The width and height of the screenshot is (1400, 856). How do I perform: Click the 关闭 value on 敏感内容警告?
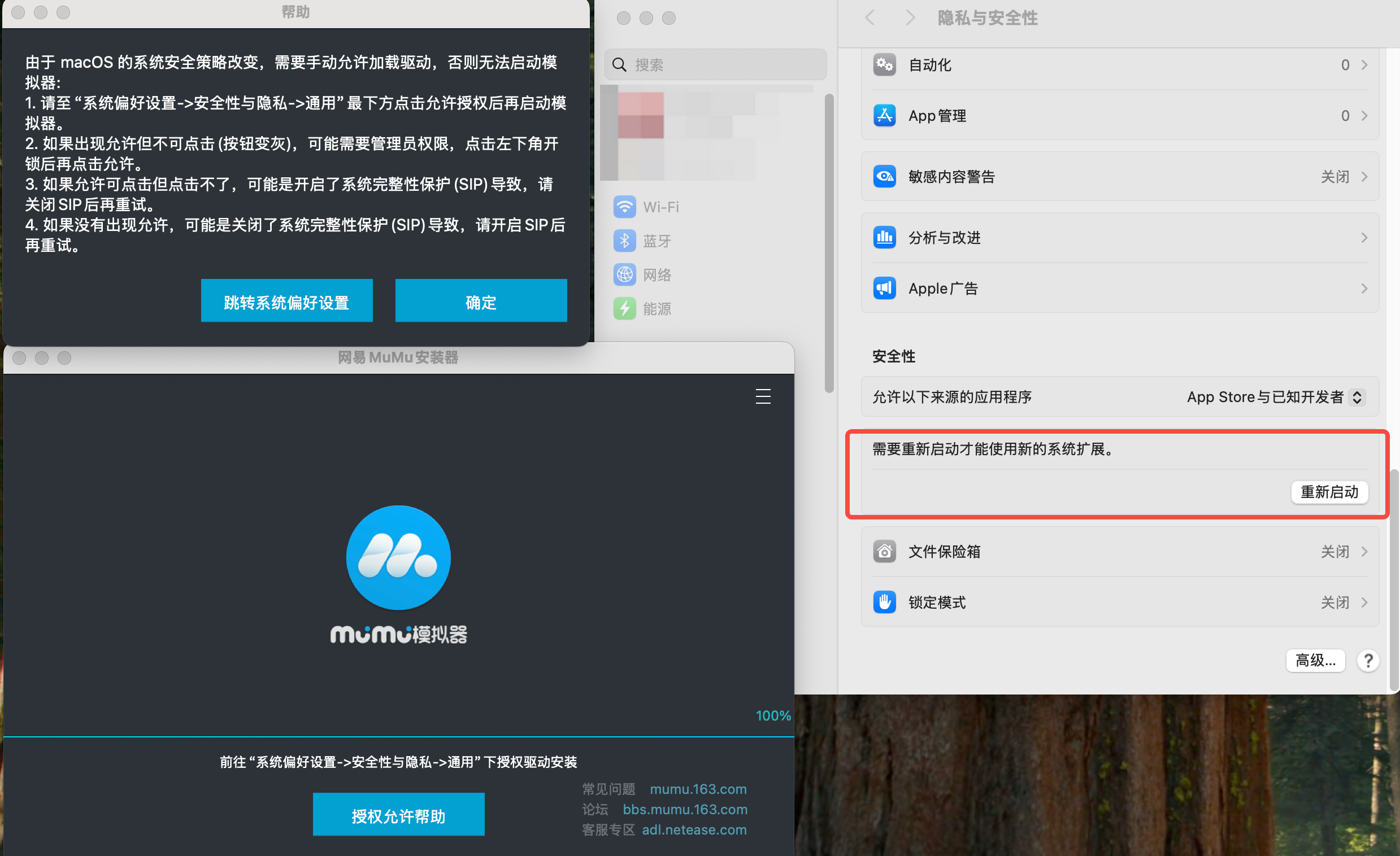tap(1334, 177)
